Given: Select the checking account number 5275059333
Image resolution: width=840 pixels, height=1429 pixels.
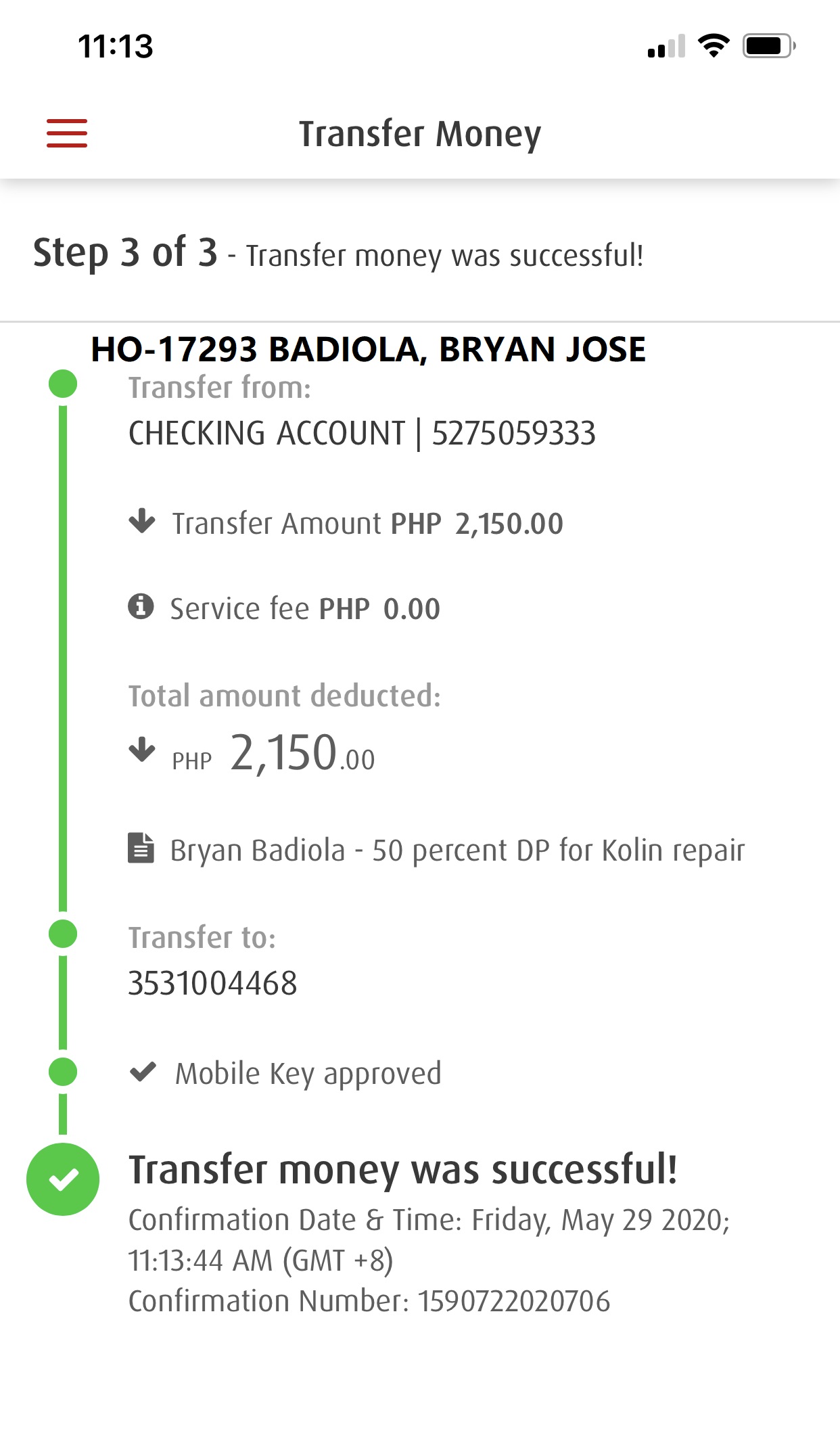Looking at the screenshot, I should tap(513, 434).
